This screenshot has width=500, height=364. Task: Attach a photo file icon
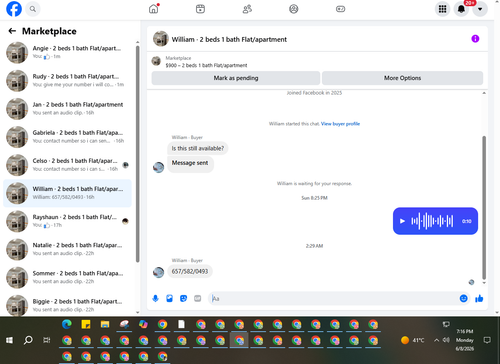[169, 298]
